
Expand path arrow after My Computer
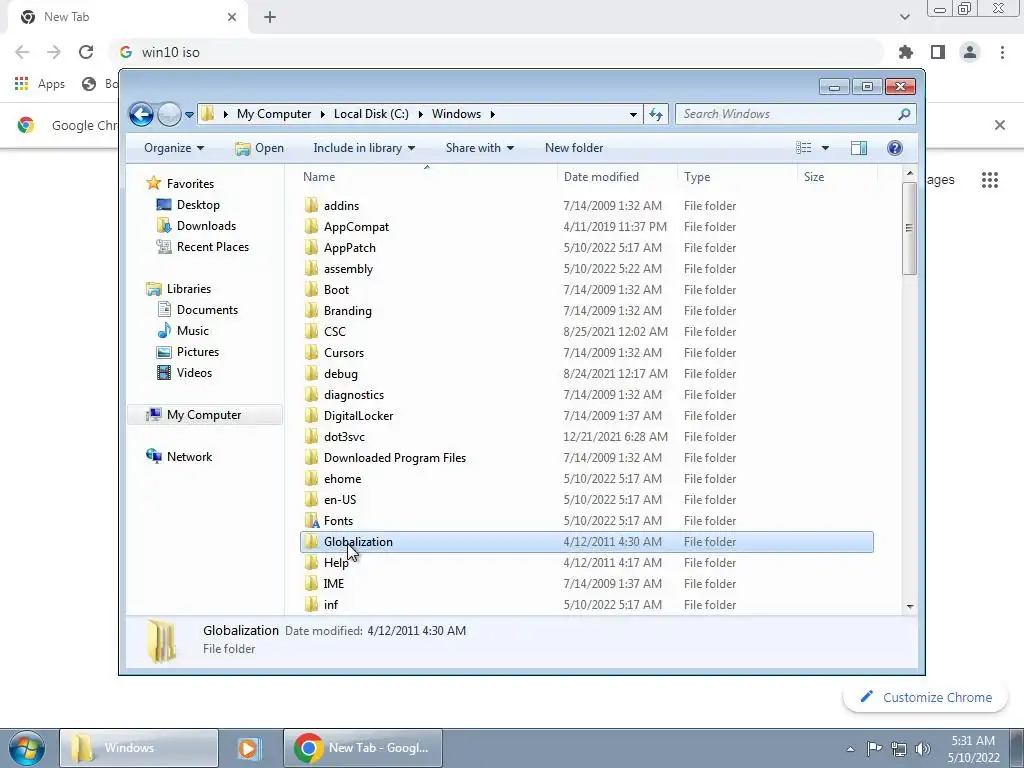[323, 114]
